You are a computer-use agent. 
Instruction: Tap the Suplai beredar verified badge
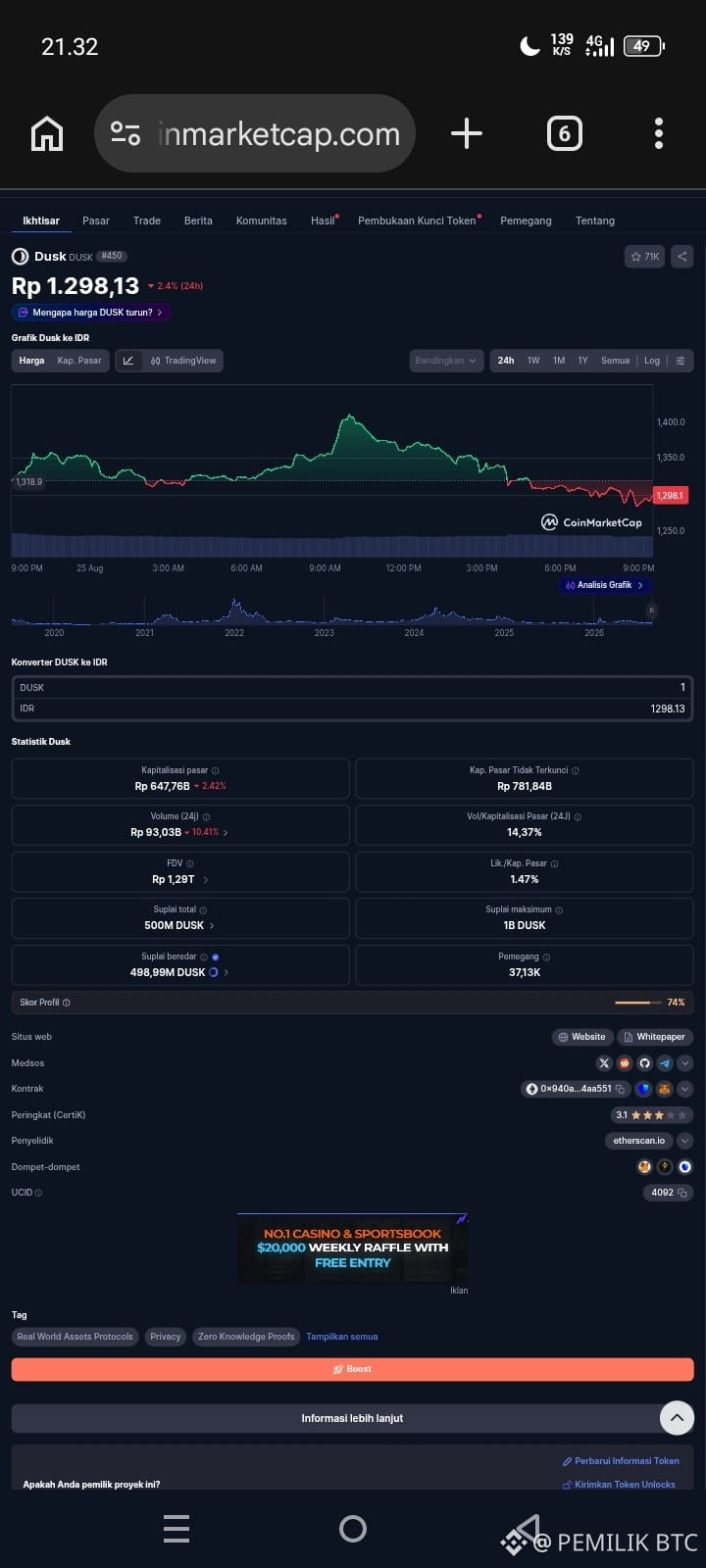pyautogui.click(x=216, y=956)
